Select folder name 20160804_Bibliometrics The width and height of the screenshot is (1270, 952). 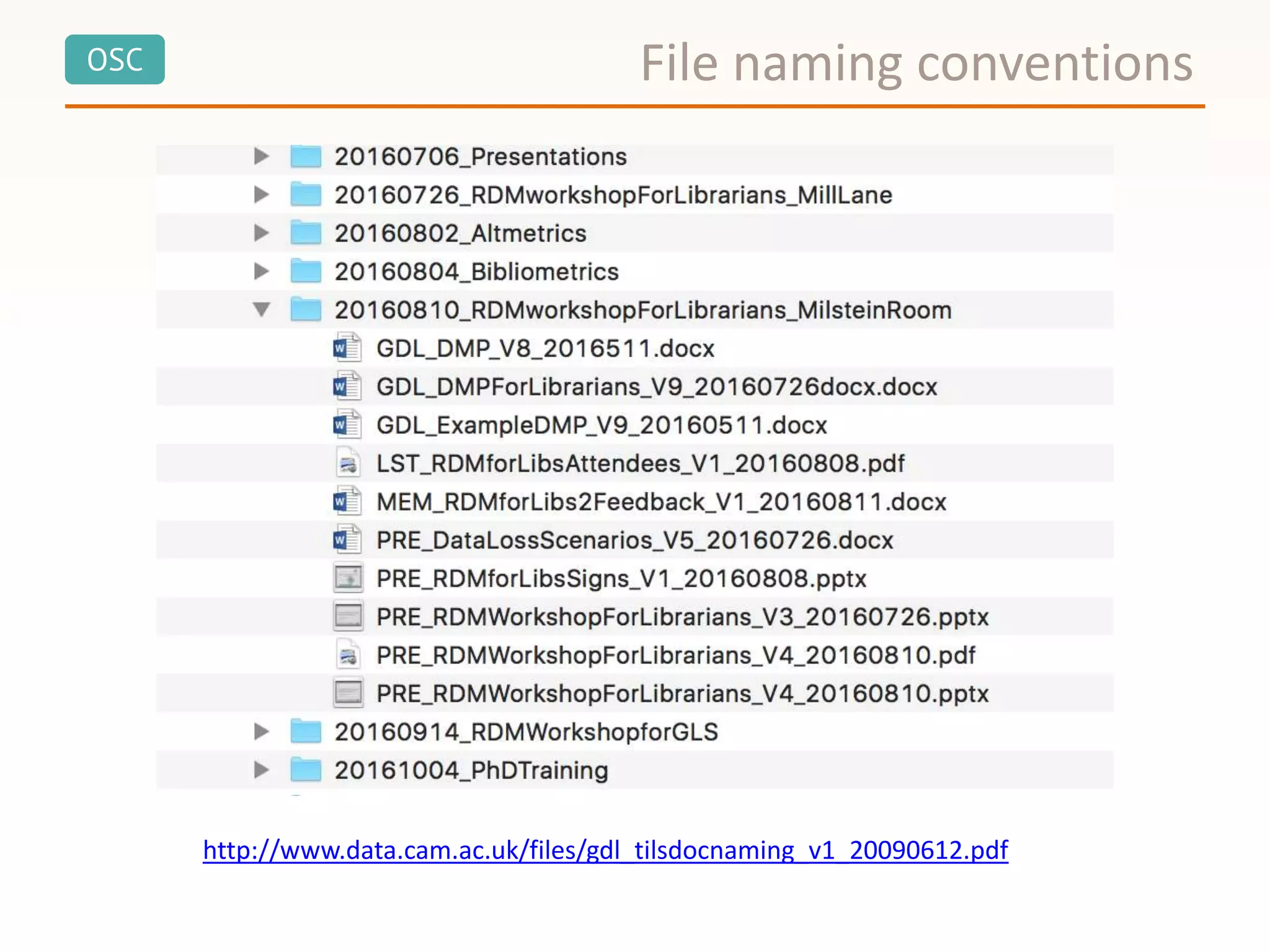(x=476, y=272)
